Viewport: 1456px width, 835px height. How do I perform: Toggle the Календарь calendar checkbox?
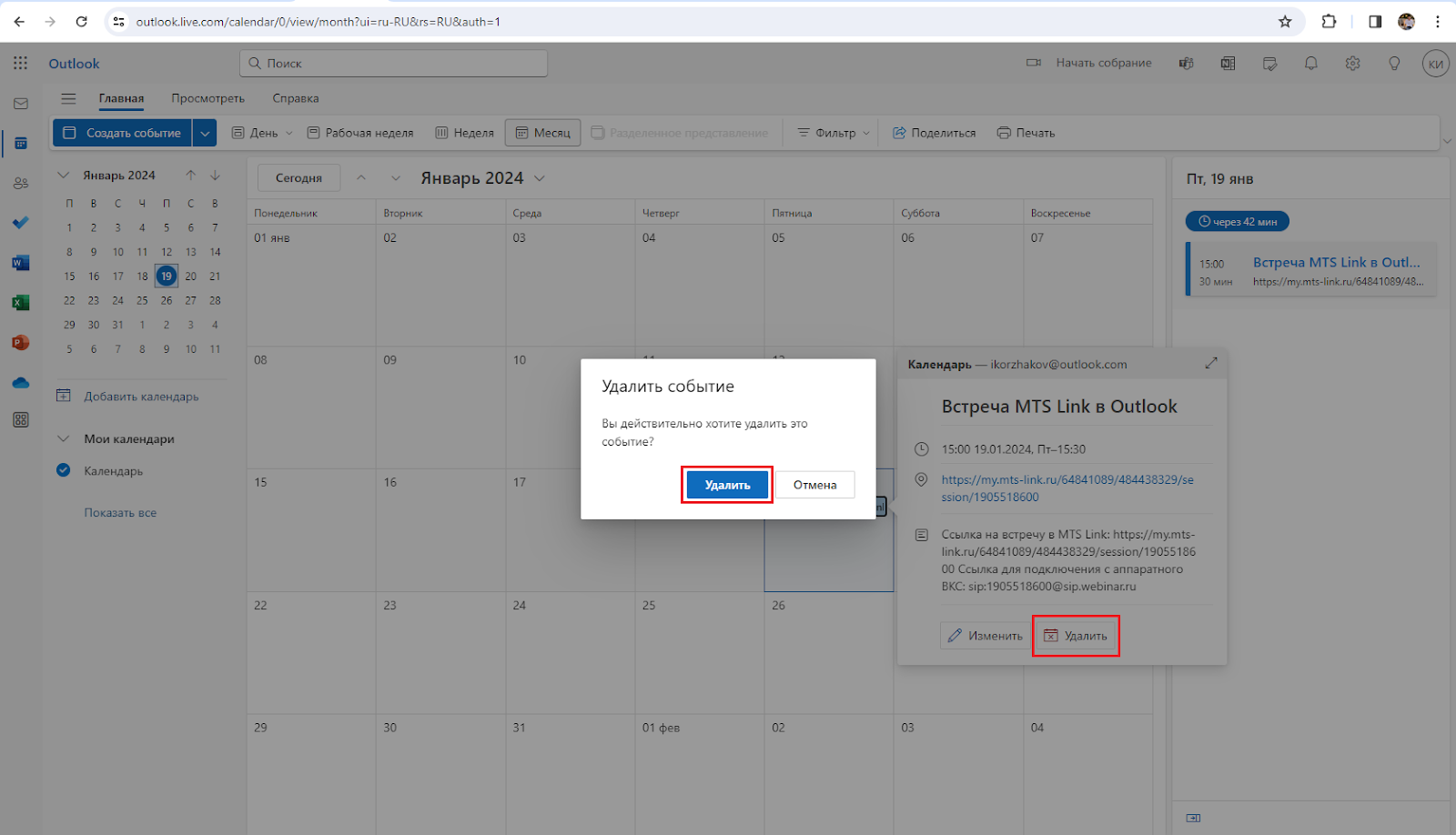(64, 470)
